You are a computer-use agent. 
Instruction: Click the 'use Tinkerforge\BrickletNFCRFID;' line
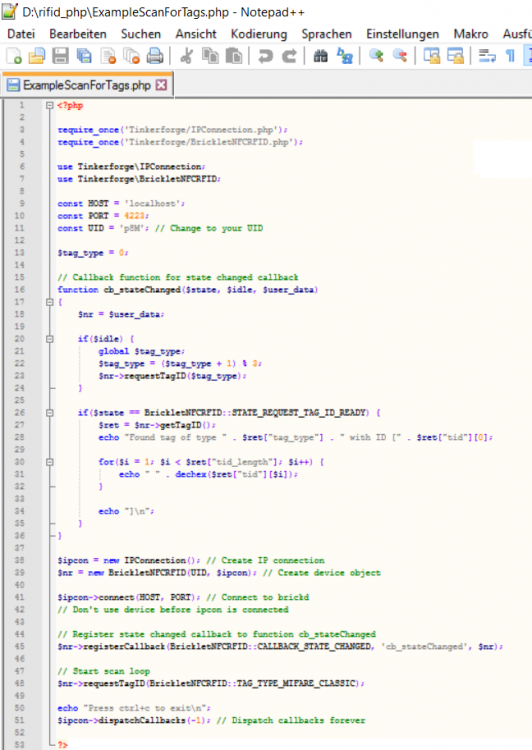pos(139,179)
